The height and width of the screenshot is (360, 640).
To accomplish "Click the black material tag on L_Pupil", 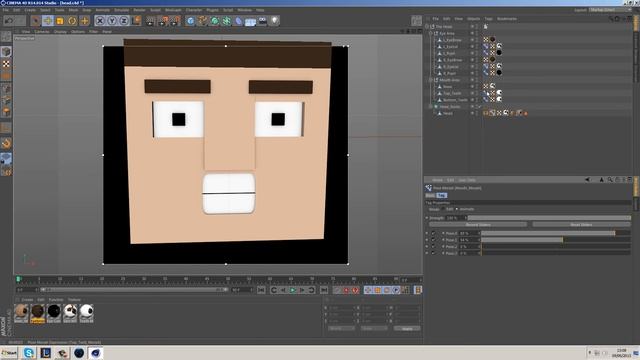I will click(x=499, y=53).
